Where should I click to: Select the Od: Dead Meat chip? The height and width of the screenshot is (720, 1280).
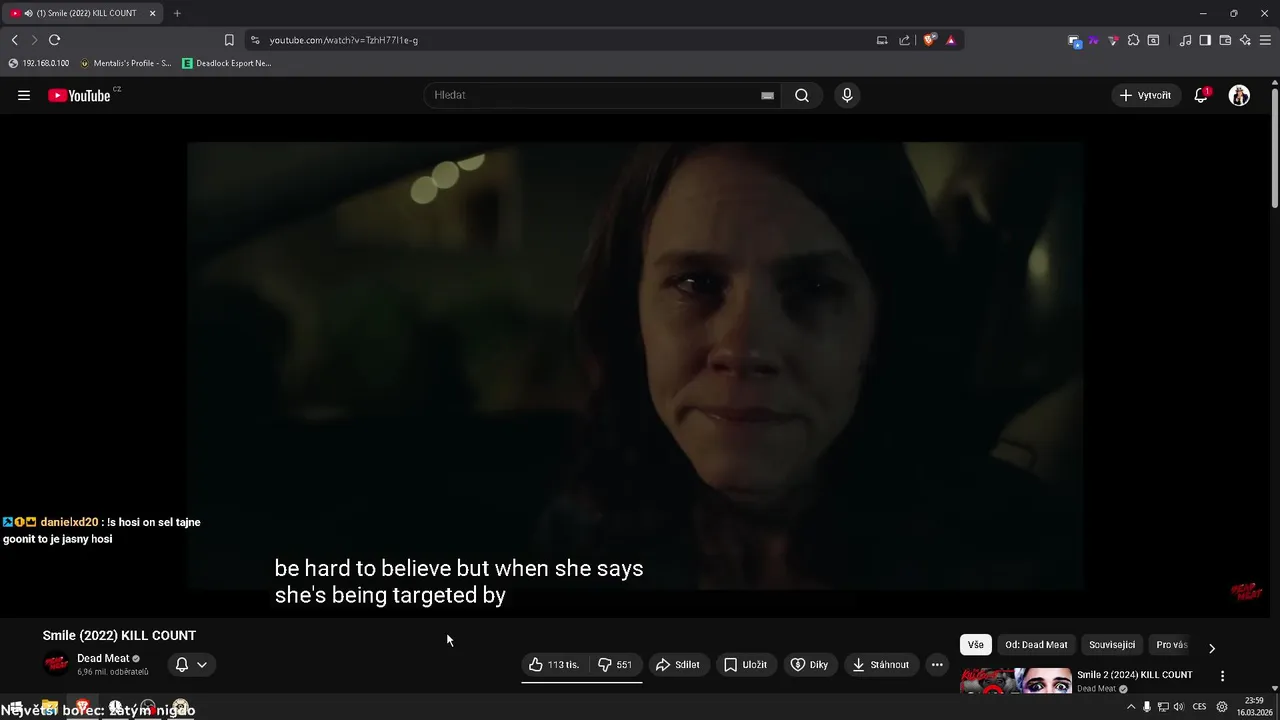pos(1036,645)
